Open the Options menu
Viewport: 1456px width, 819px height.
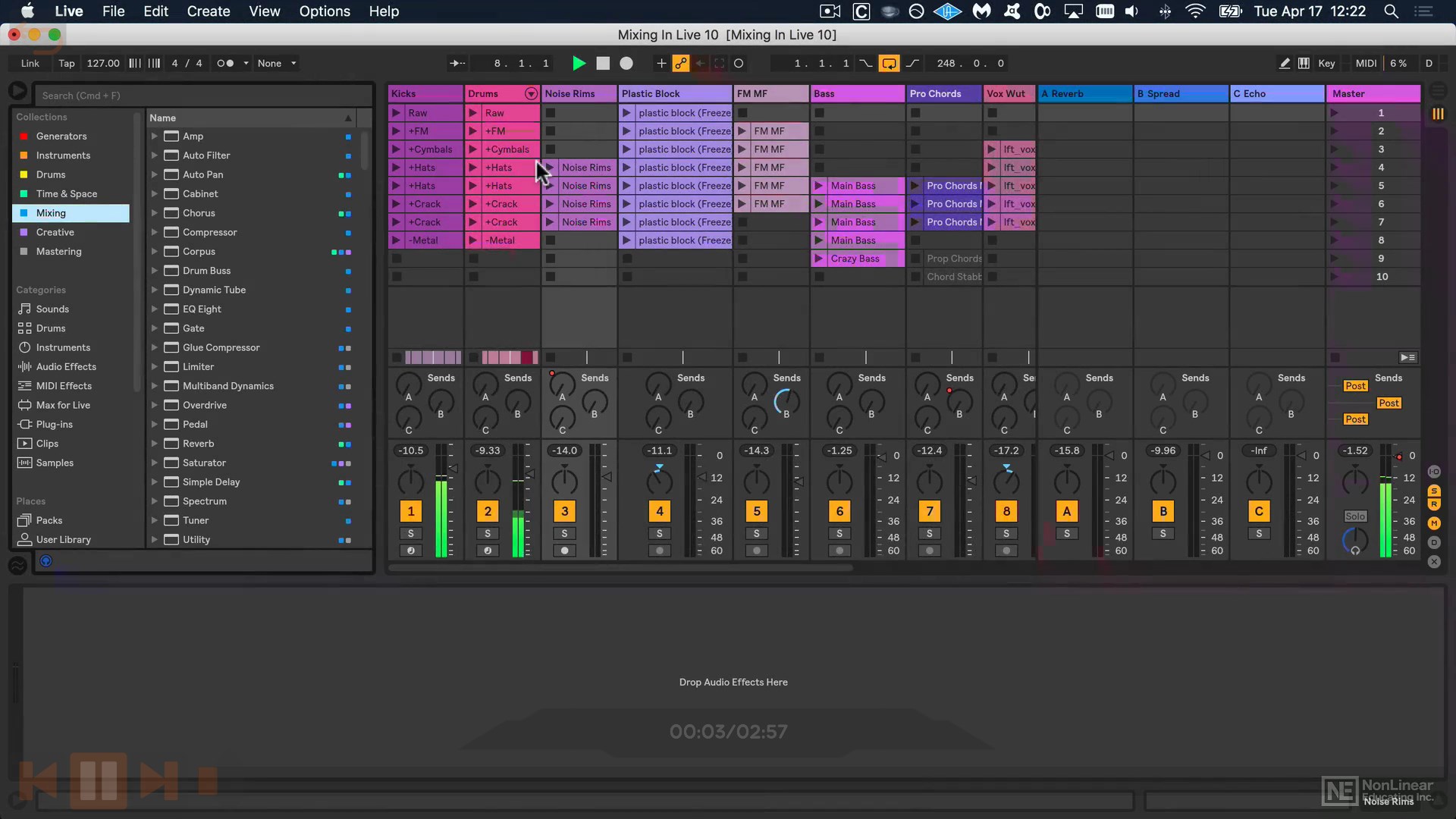point(325,11)
